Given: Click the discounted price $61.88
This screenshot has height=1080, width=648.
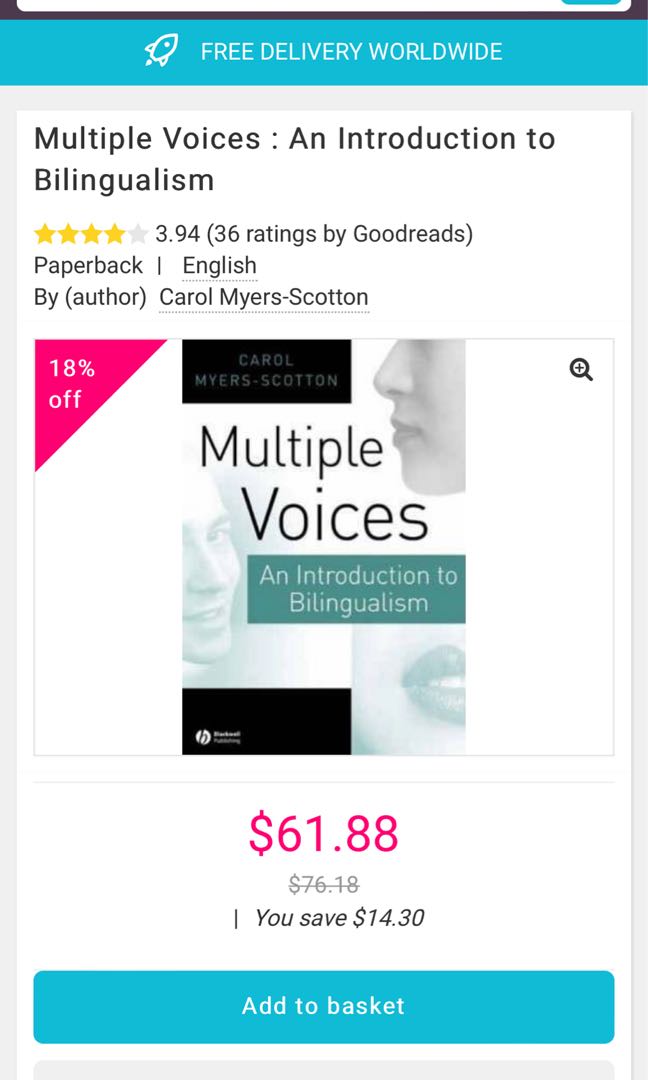Looking at the screenshot, I should 324,833.
